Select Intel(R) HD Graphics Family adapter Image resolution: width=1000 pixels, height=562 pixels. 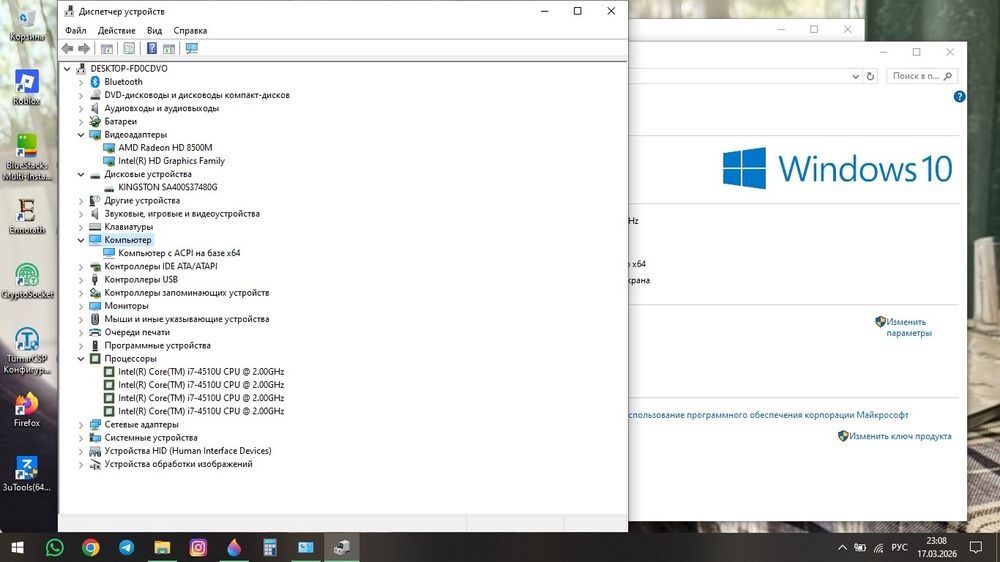172,161
